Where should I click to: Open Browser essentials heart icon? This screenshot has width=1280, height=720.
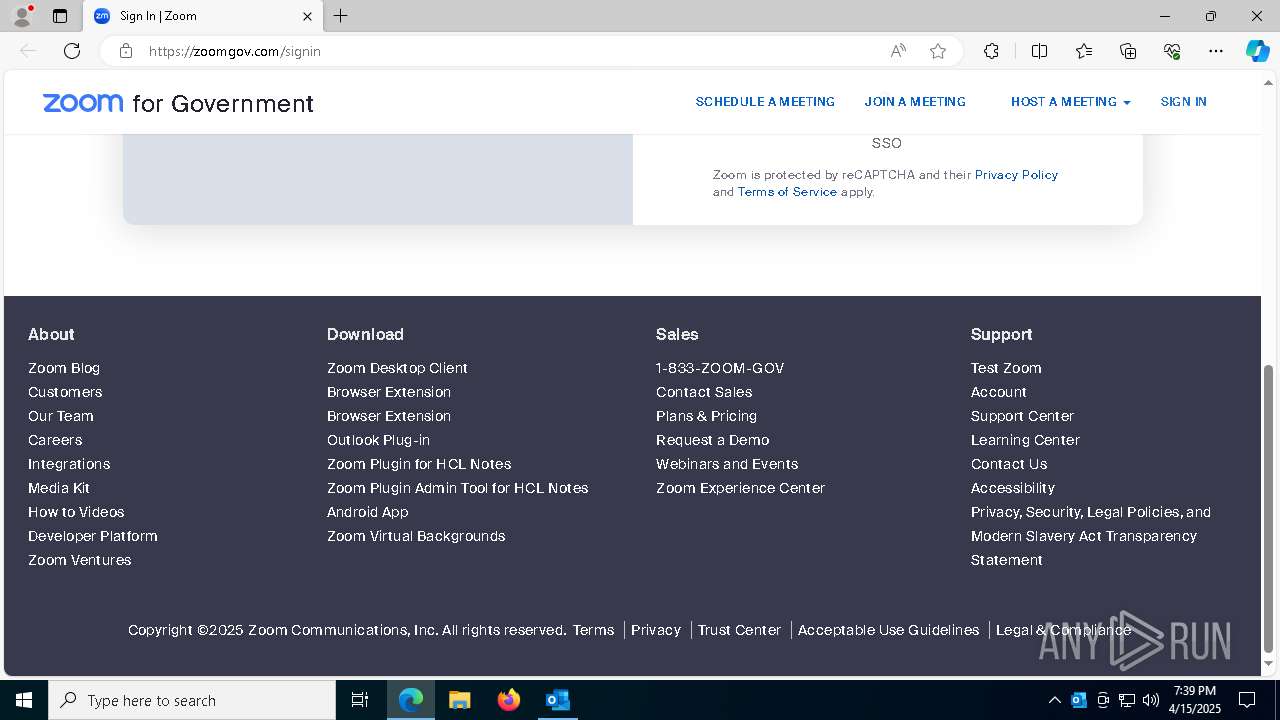[x=1172, y=51]
